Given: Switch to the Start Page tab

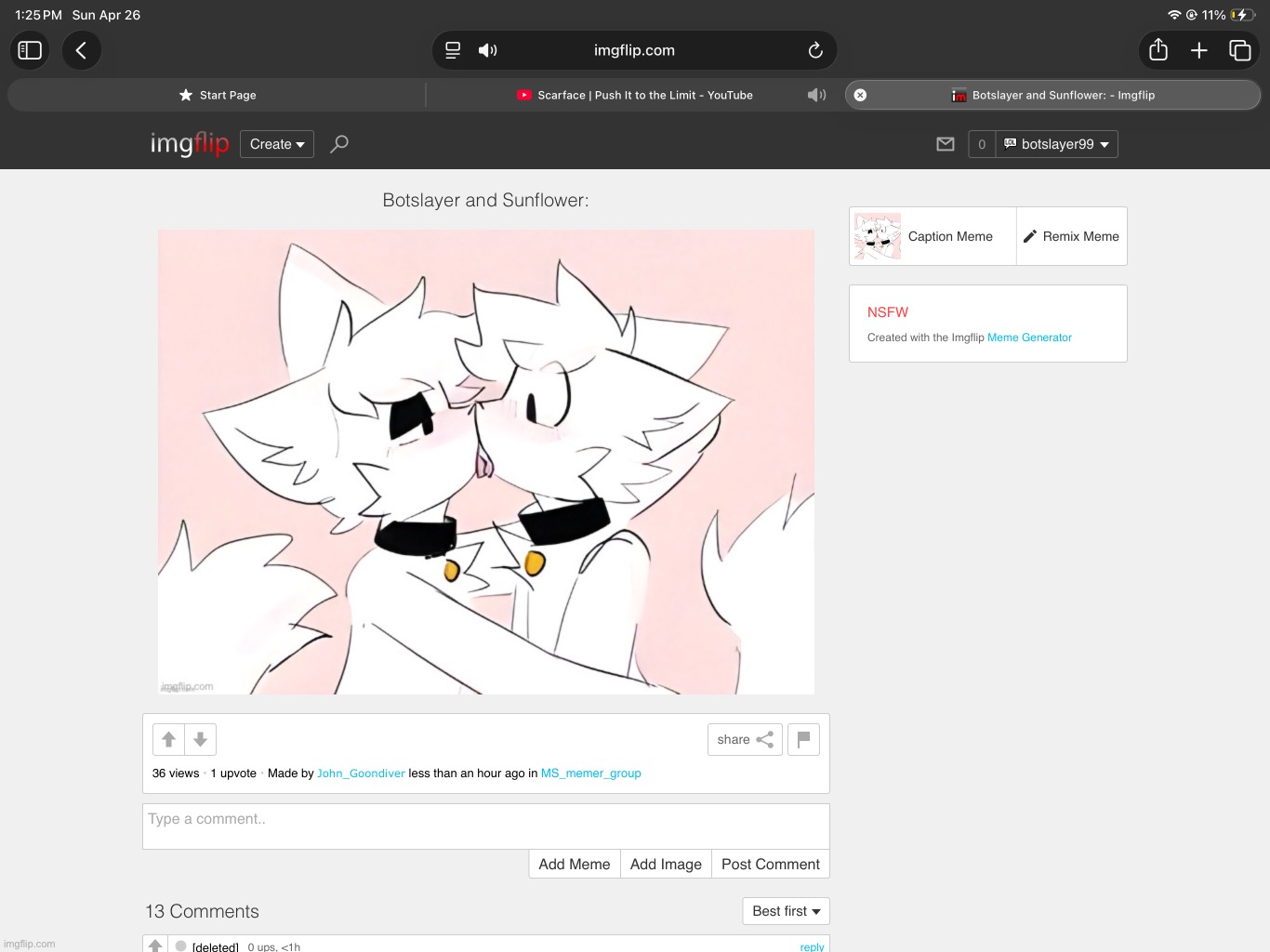Looking at the screenshot, I should pos(218,95).
